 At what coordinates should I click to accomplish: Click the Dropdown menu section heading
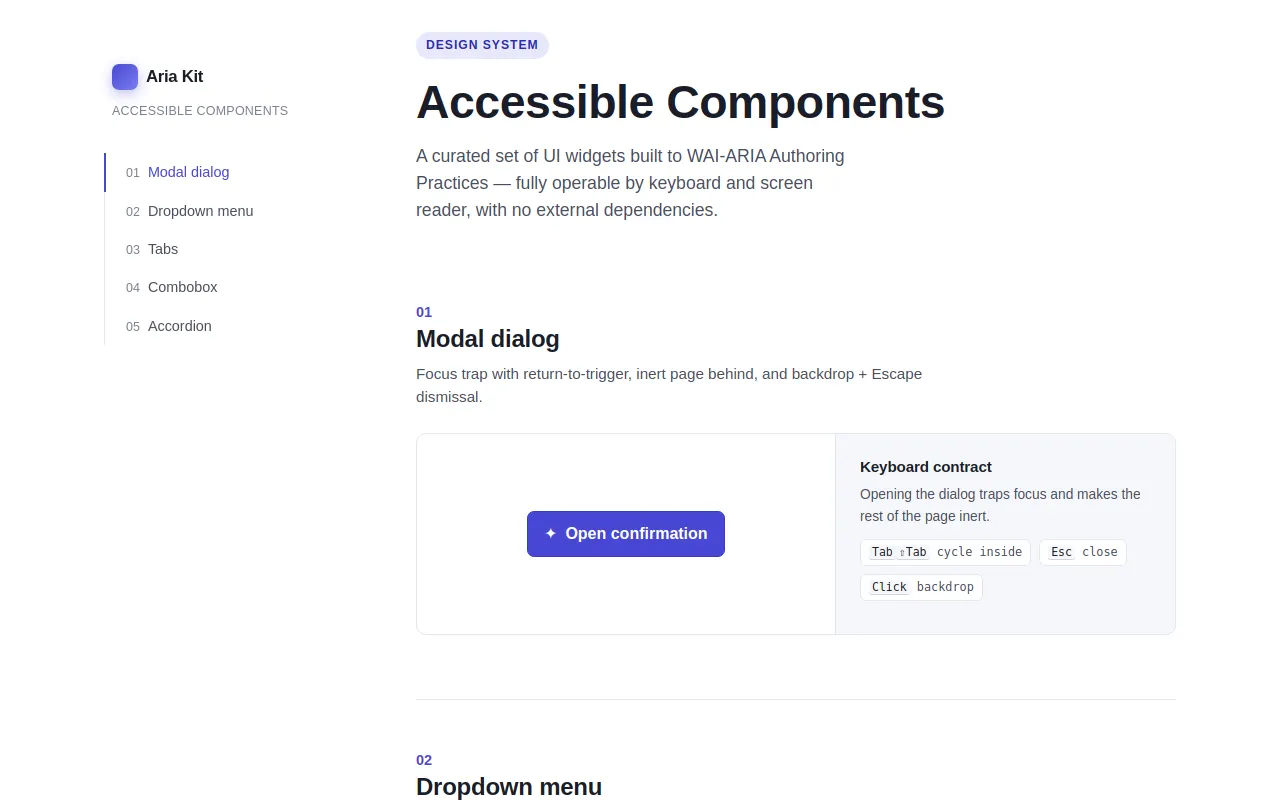click(509, 787)
